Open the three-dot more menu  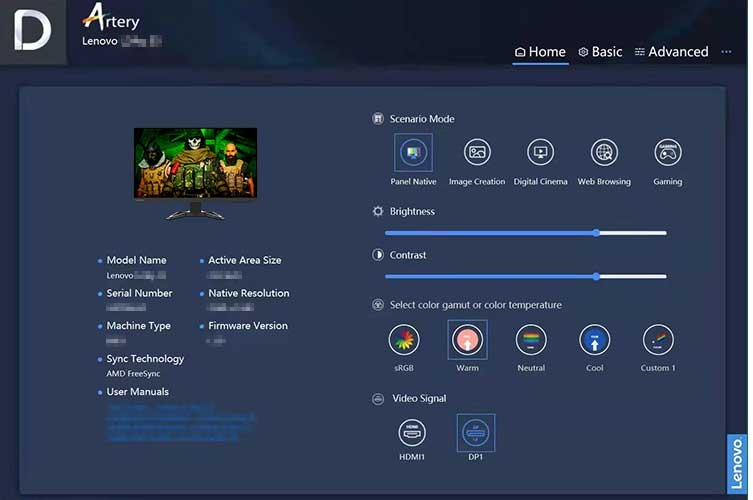click(726, 52)
